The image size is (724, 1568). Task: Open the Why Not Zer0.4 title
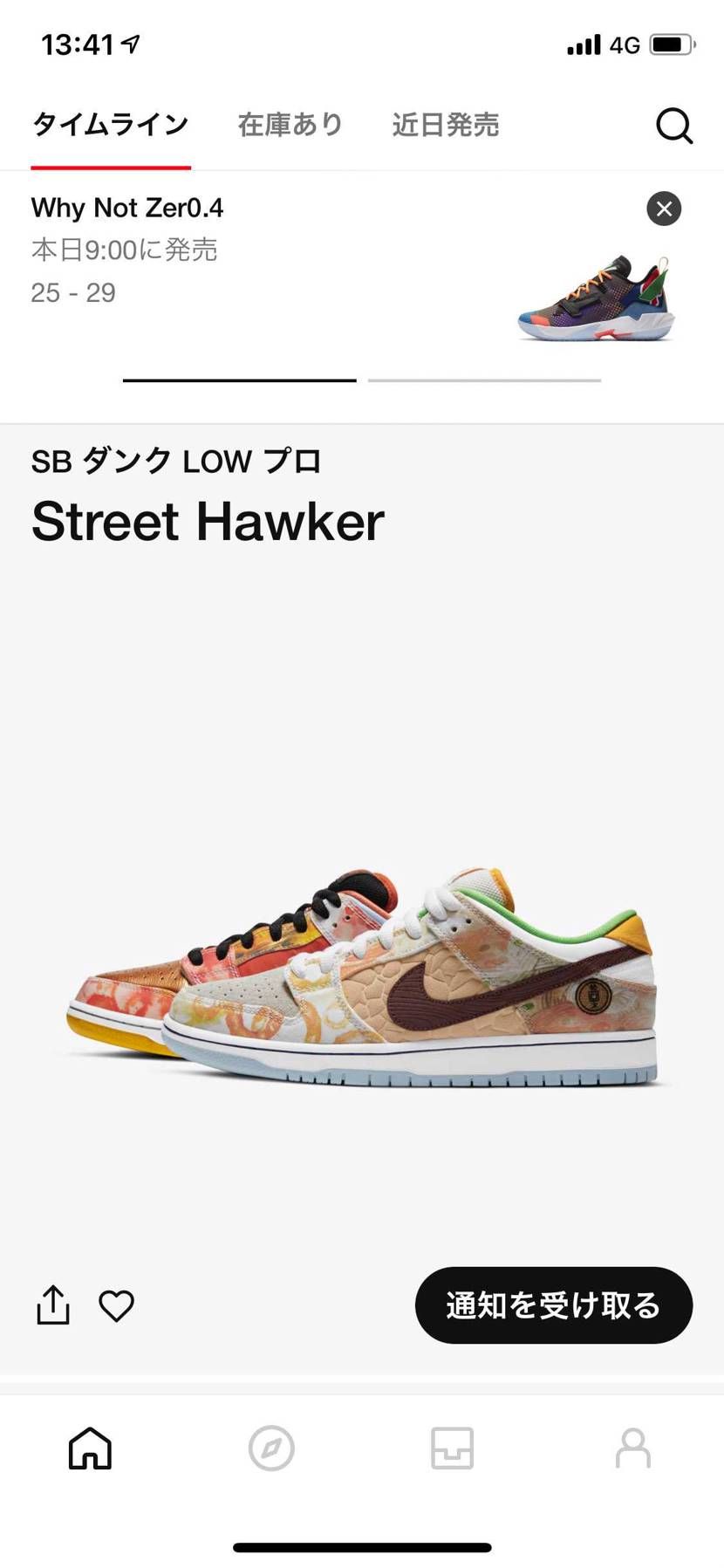point(127,208)
